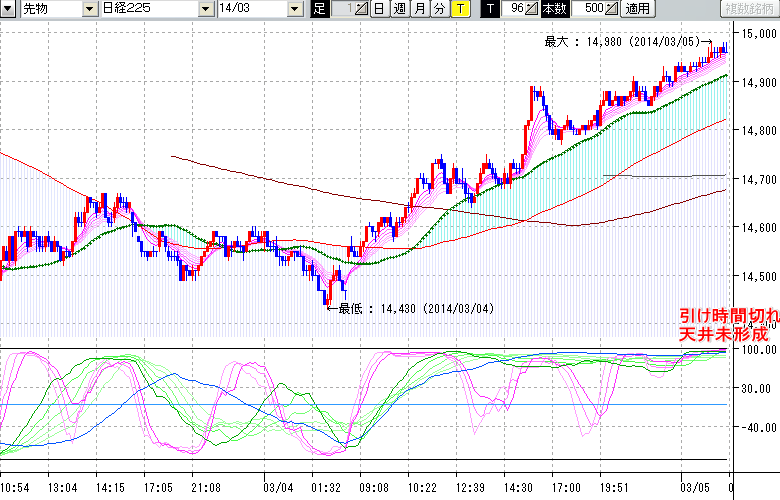This screenshot has width=780, height=500.
Task: Select the 週 weekly timeframe button
Action: coord(399,9)
